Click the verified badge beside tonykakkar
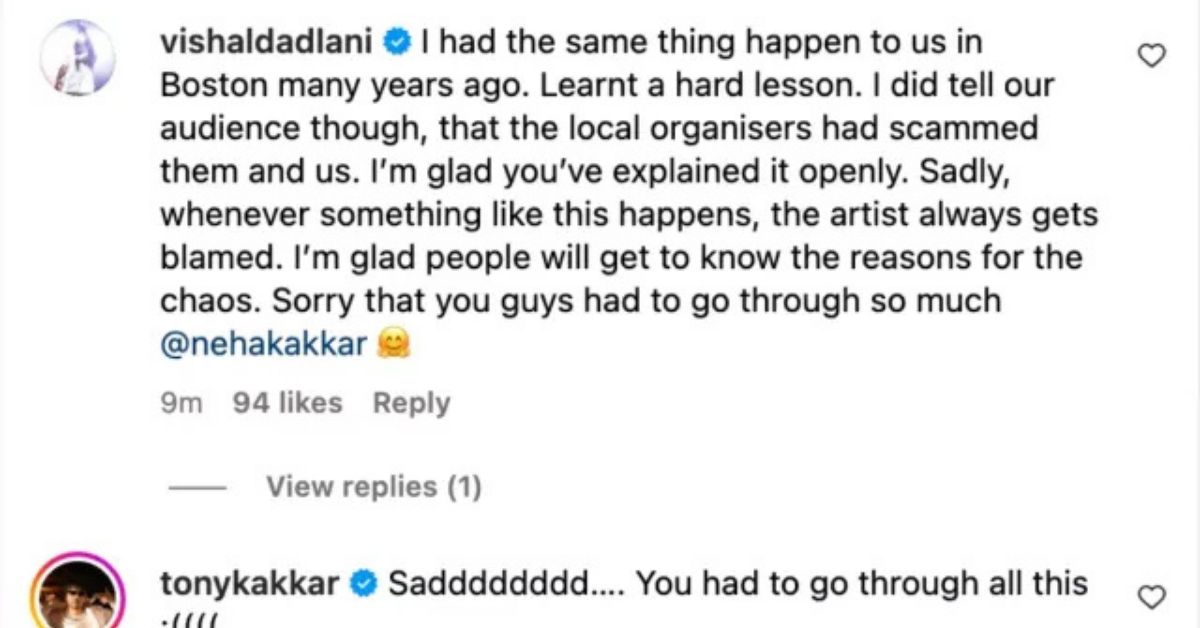The image size is (1200, 628). (x=363, y=582)
